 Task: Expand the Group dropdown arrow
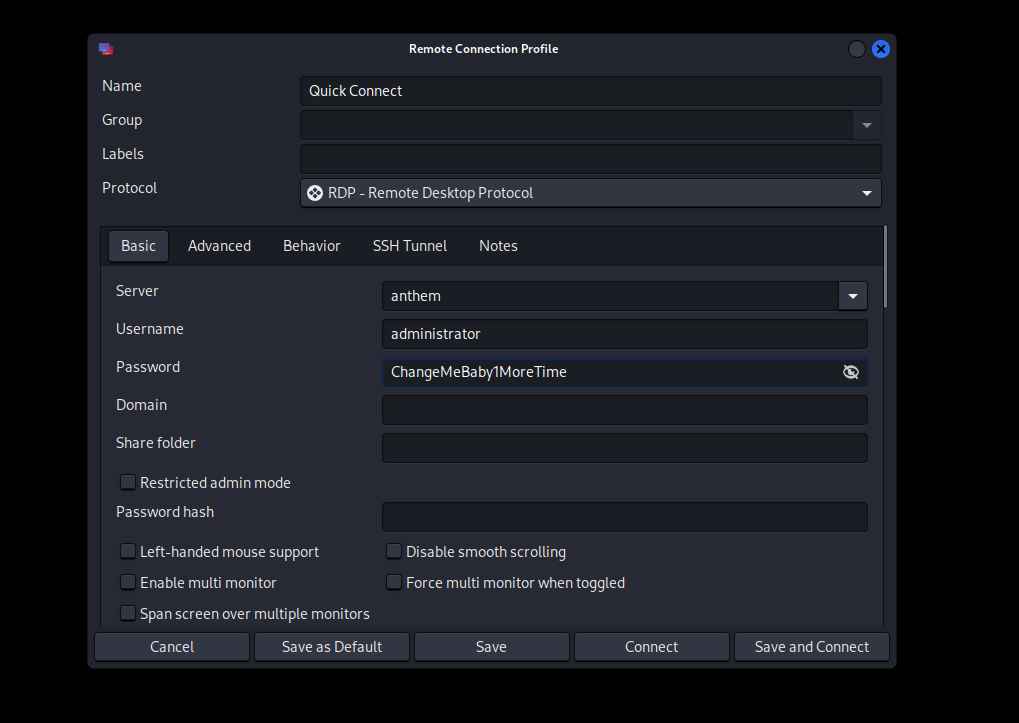click(866, 125)
